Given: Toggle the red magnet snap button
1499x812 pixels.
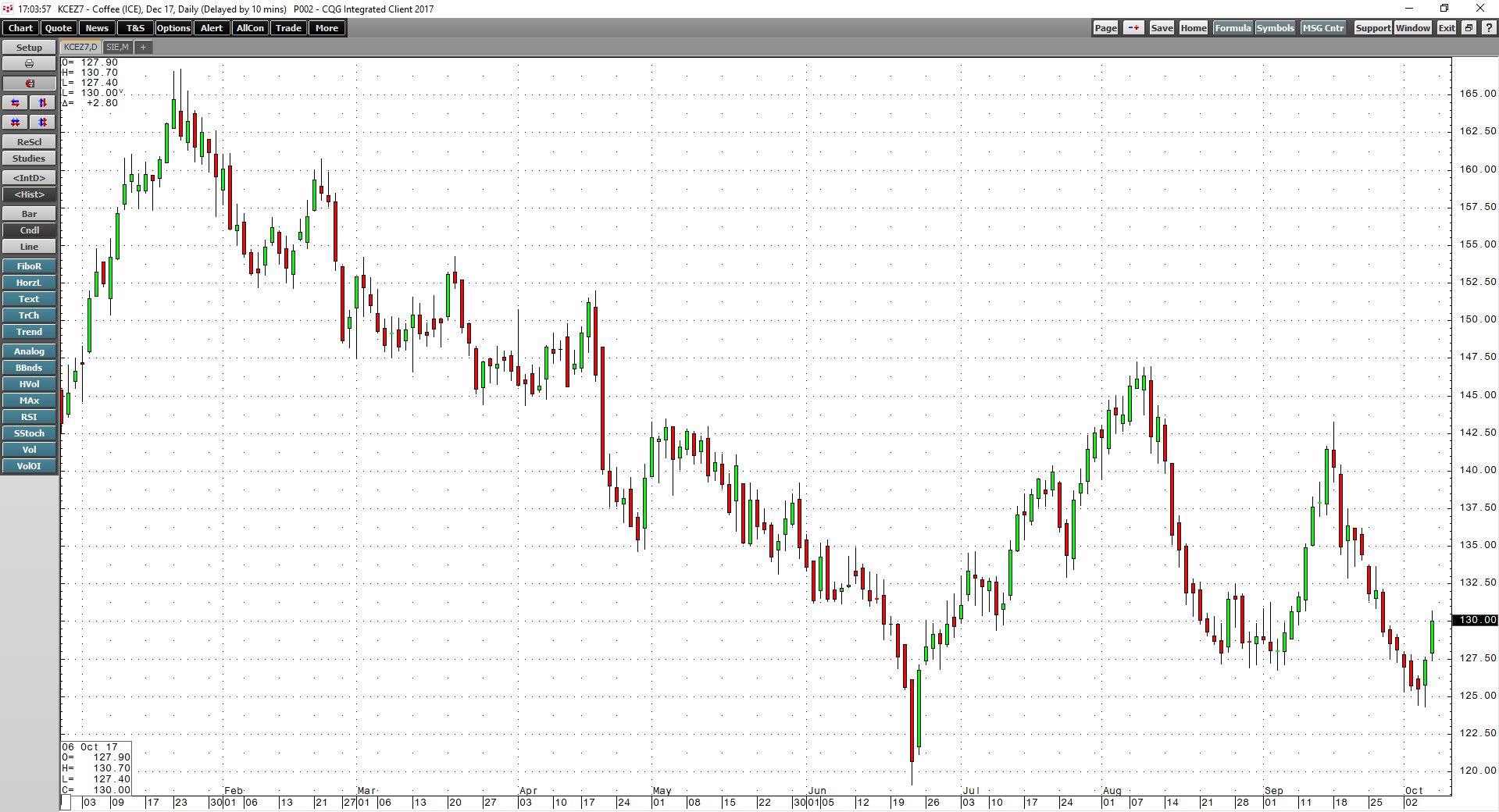Looking at the screenshot, I should [29, 84].
